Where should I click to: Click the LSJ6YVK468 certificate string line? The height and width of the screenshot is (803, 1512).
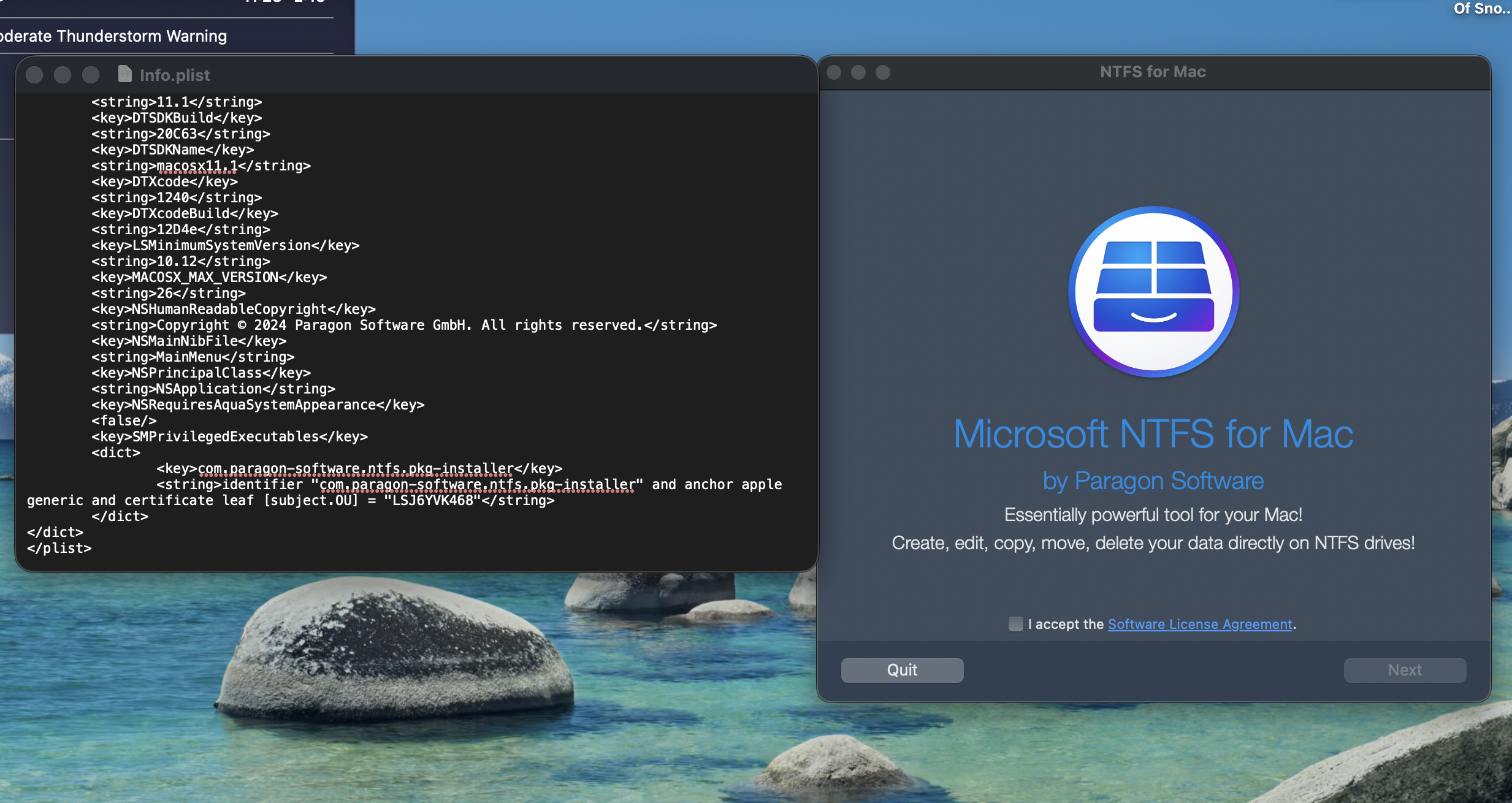click(405, 492)
